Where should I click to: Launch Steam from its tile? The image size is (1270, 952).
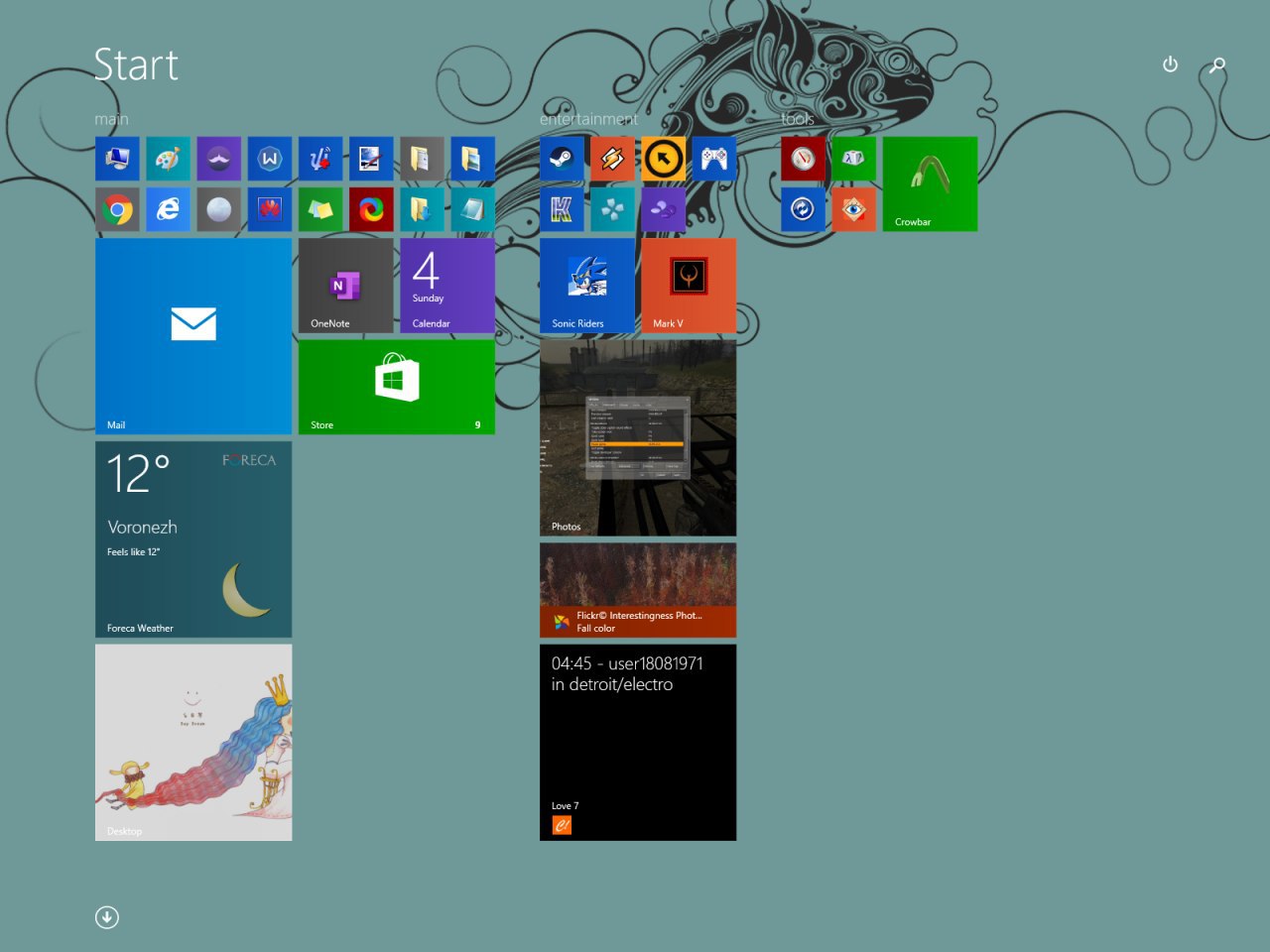[562, 159]
